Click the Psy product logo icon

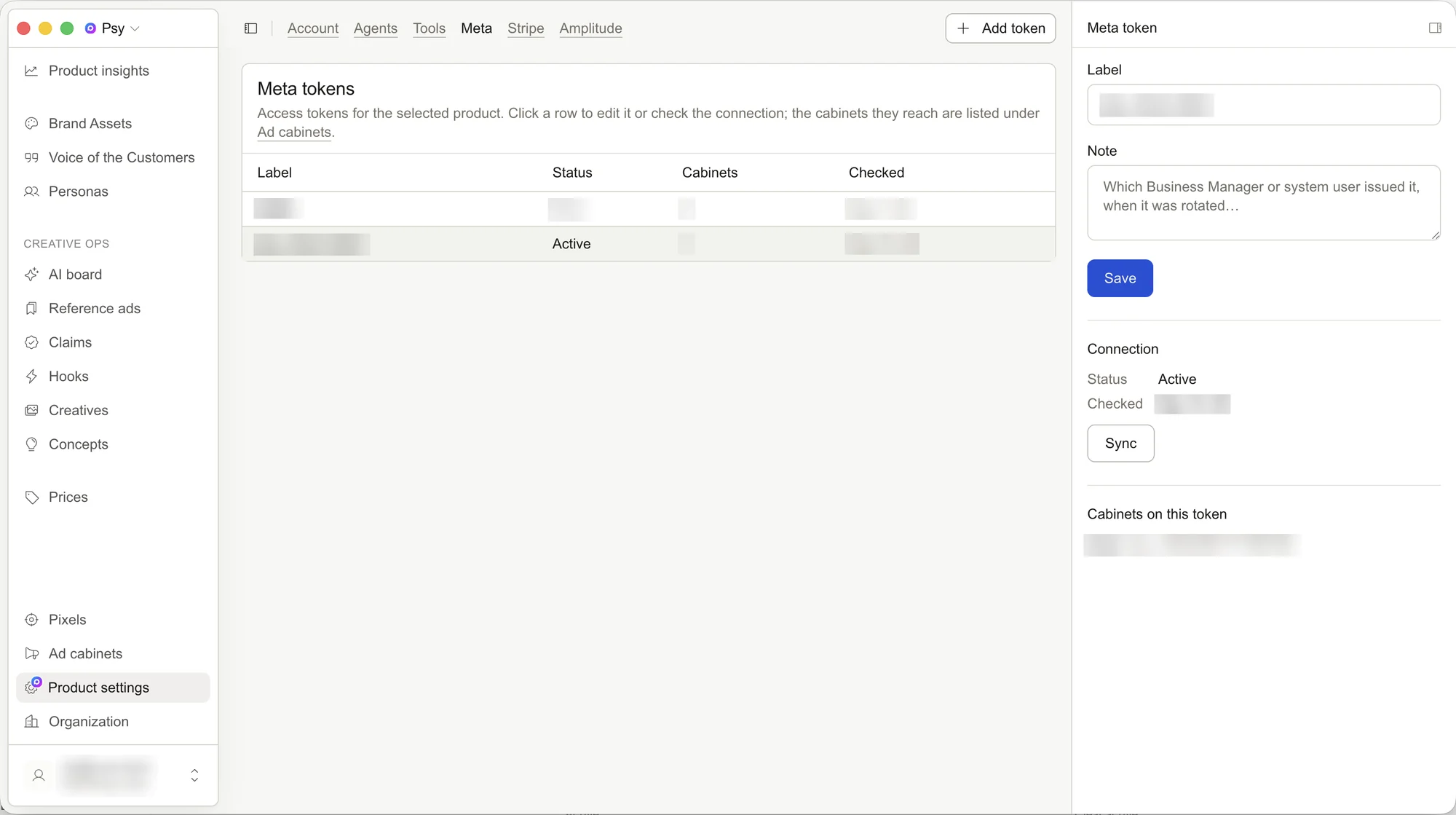coord(90,28)
